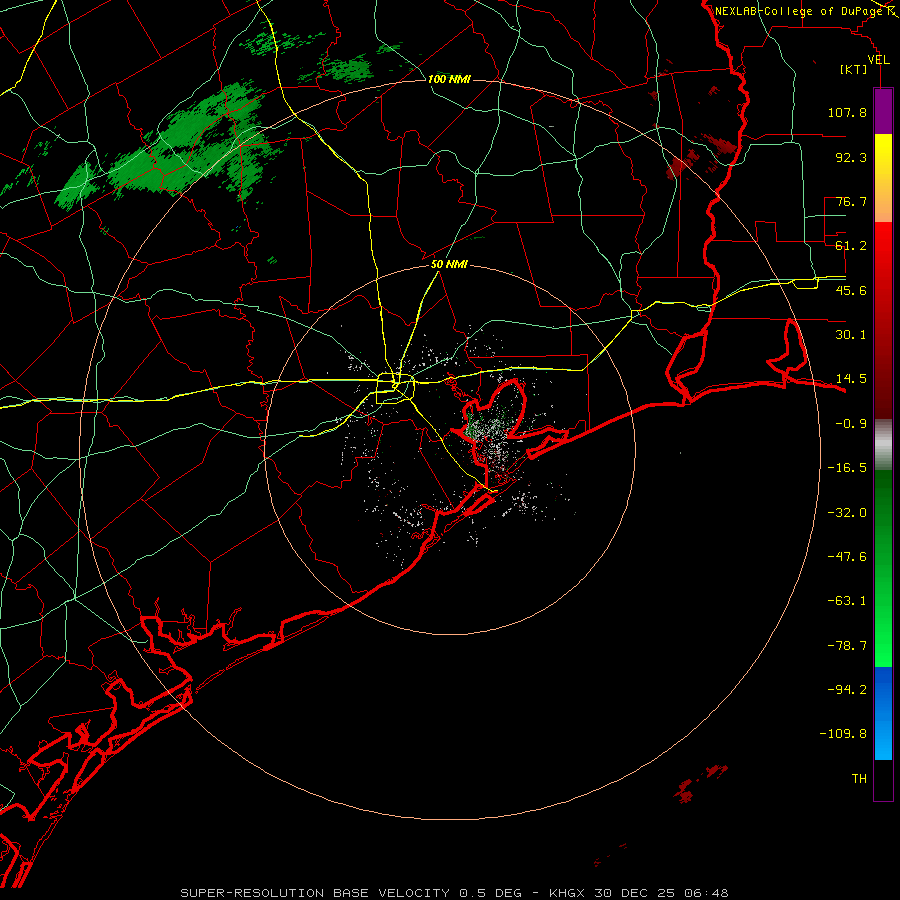This screenshot has height=900, width=900.
Task: Pick the gray near-zero segment of the color bar
Action: pos(883,445)
